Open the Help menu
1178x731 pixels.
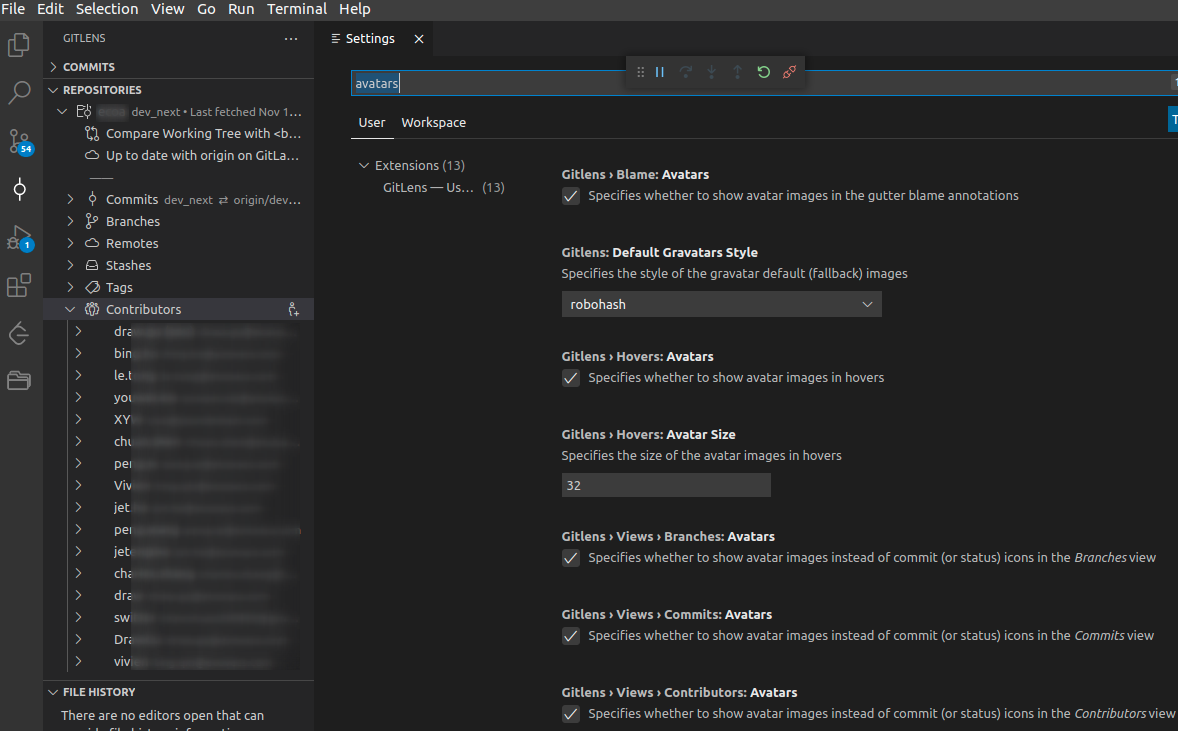[x=355, y=9]
